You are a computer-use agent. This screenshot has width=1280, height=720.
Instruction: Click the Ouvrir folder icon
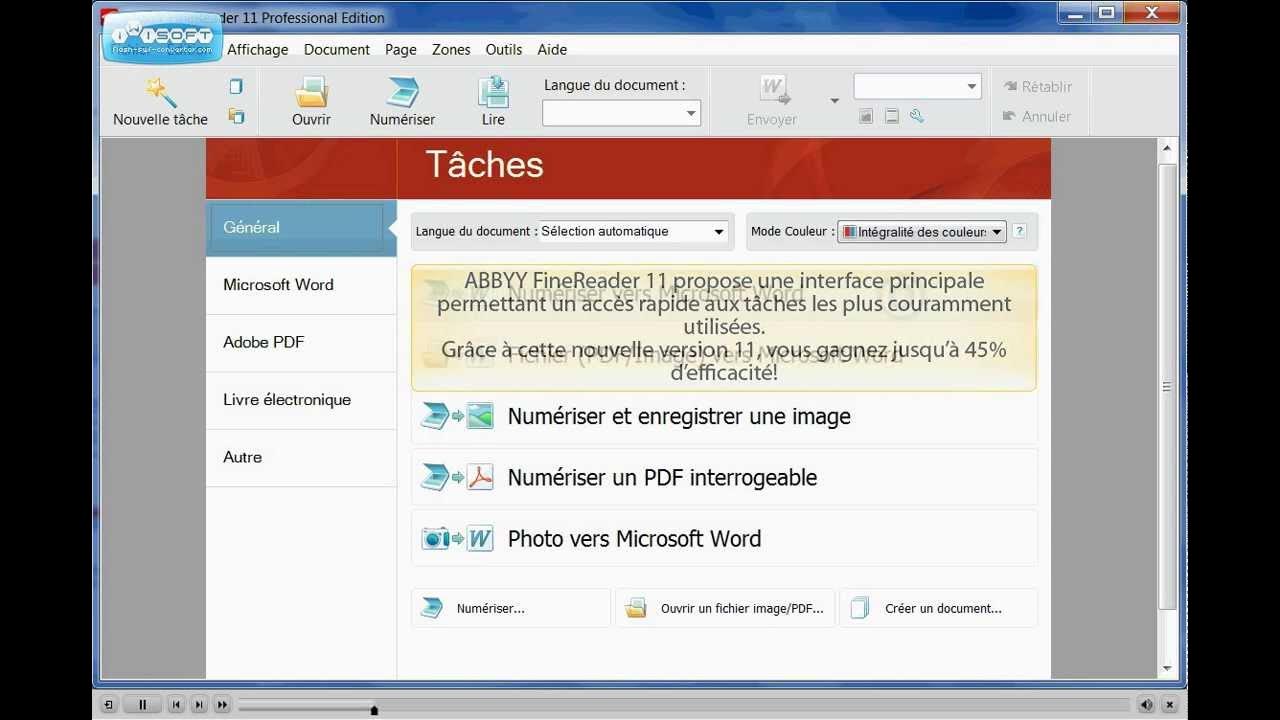[x=312, y=92]
